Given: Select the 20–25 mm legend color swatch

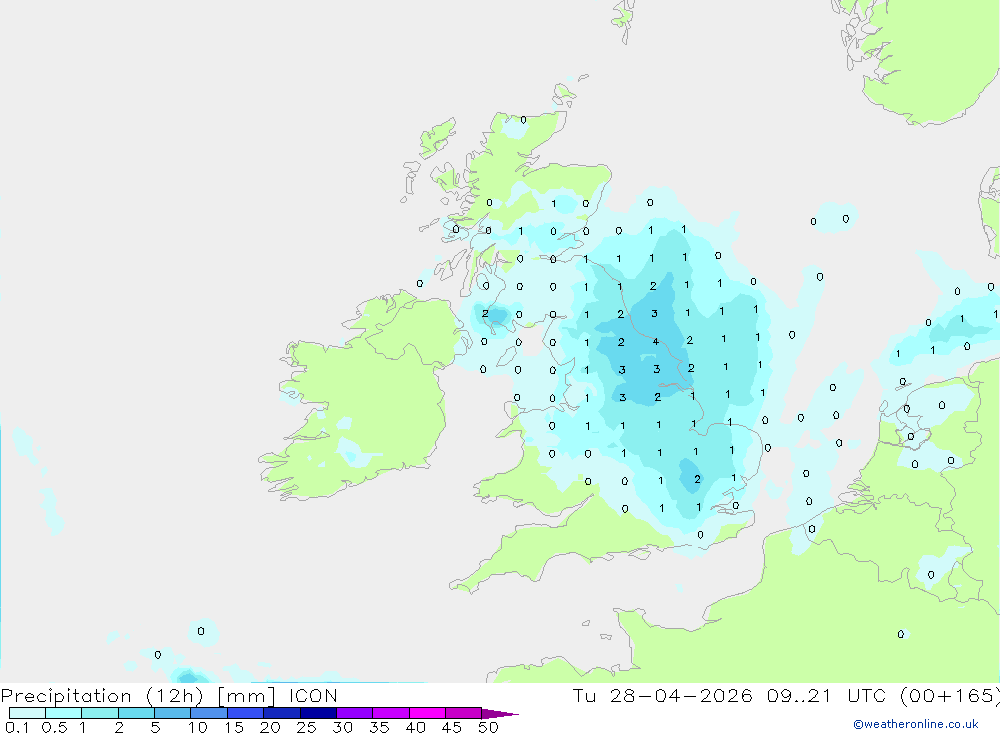Looking at the screenshot, I should (282, 713).
